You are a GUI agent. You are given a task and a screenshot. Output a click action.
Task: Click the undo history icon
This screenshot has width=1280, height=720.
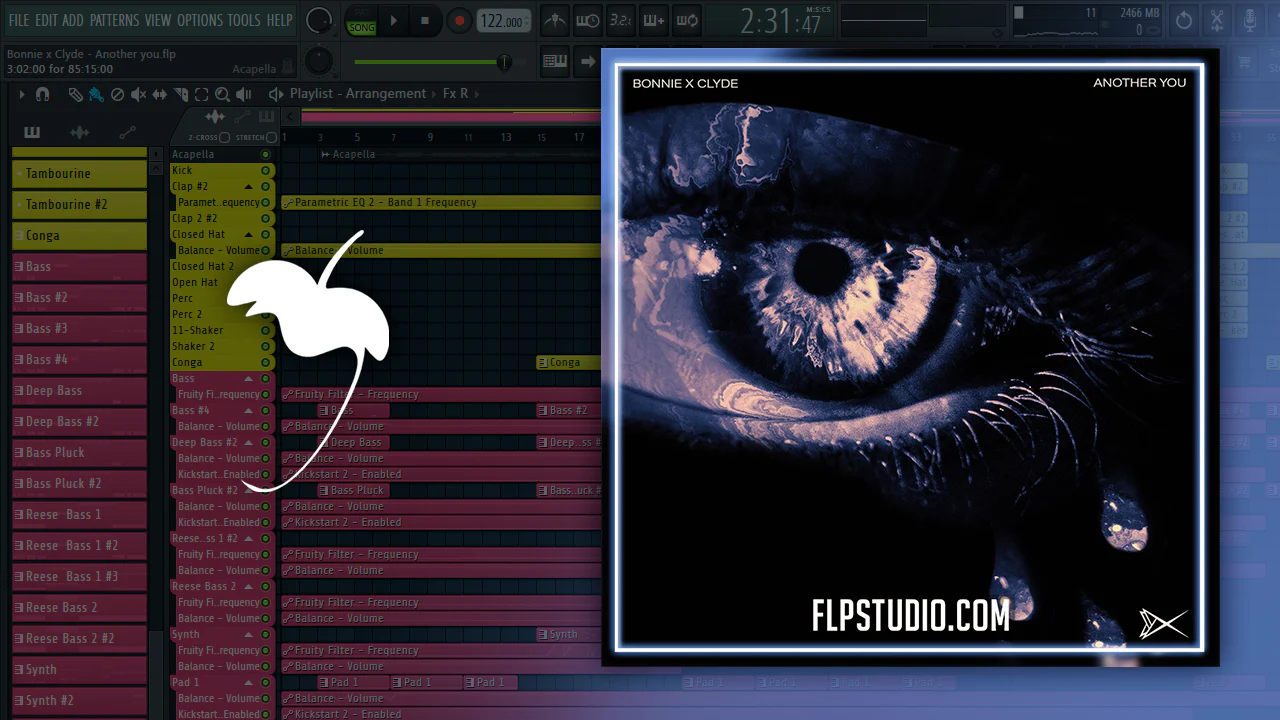click(x=1184, y=20)
